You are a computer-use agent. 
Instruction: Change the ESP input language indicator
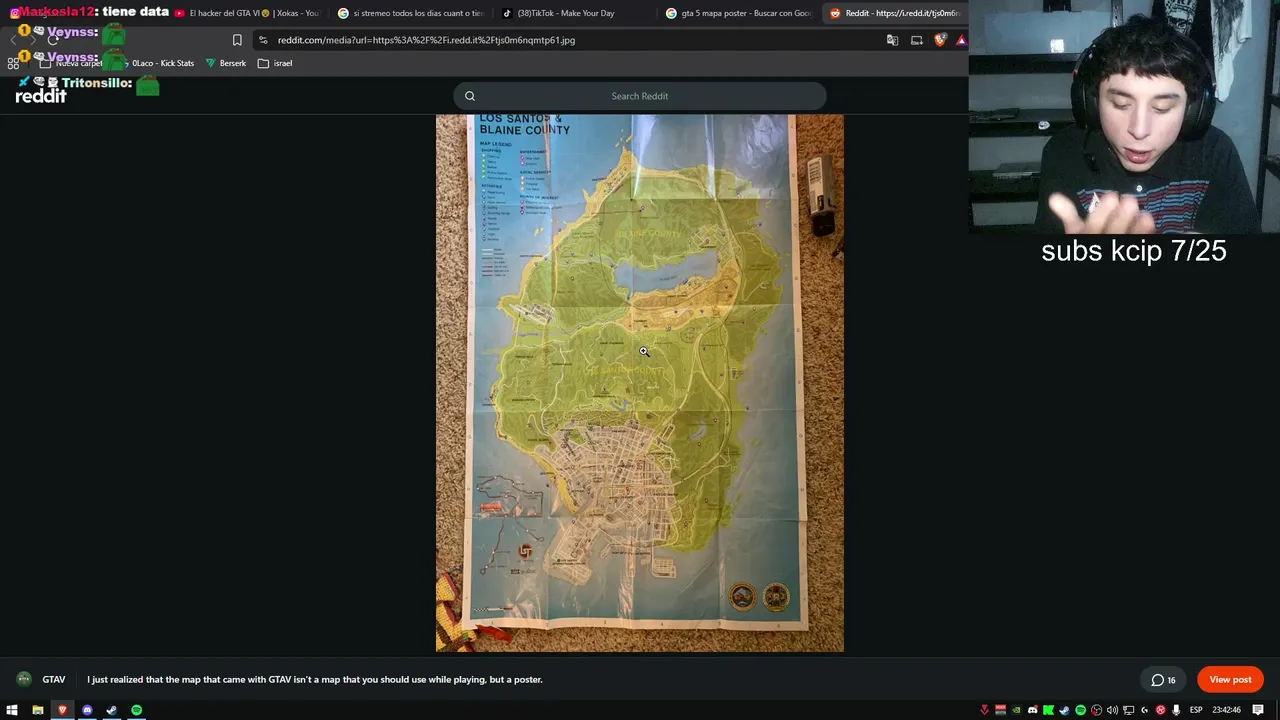coord(1196,710)
